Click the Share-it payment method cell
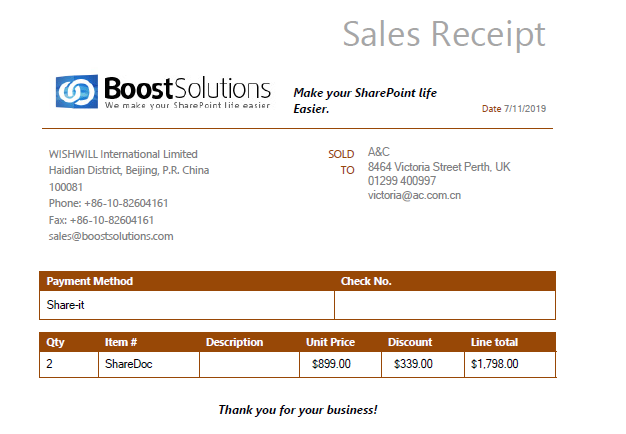 (65, 304)
